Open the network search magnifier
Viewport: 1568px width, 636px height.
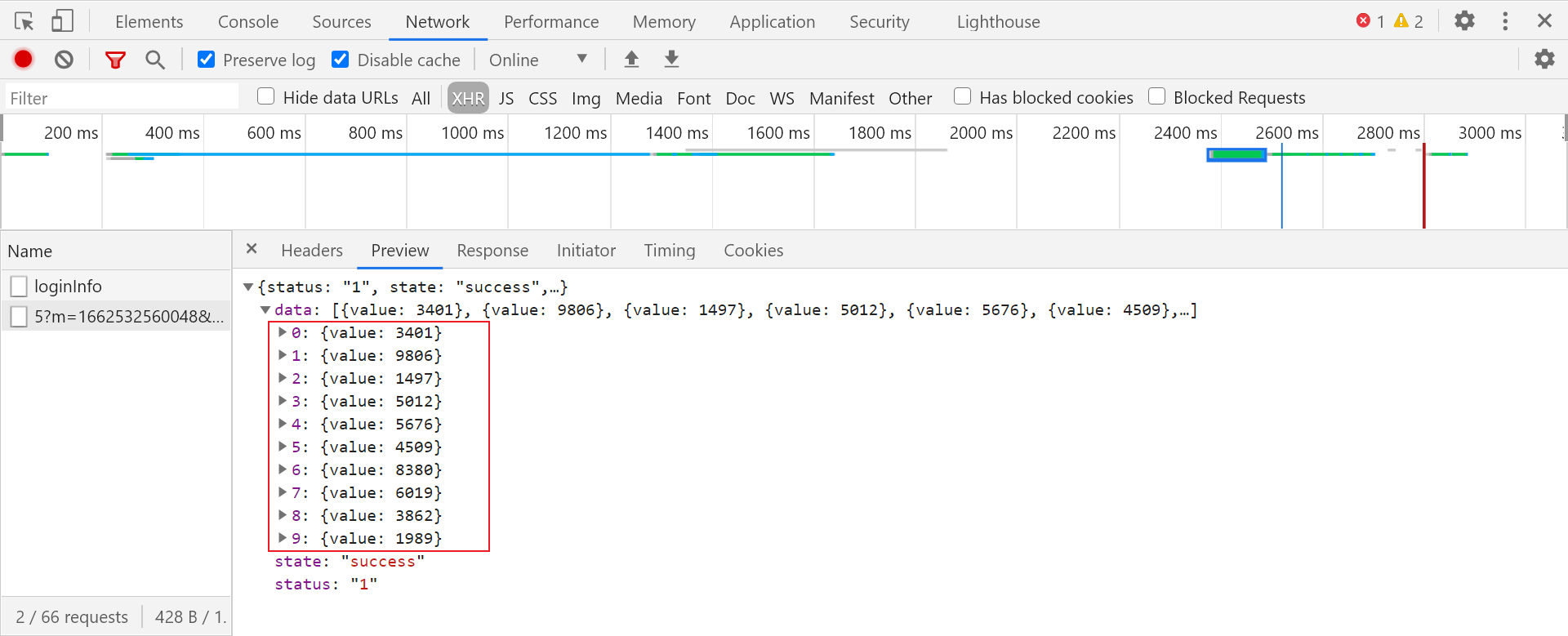coord(154,60)
